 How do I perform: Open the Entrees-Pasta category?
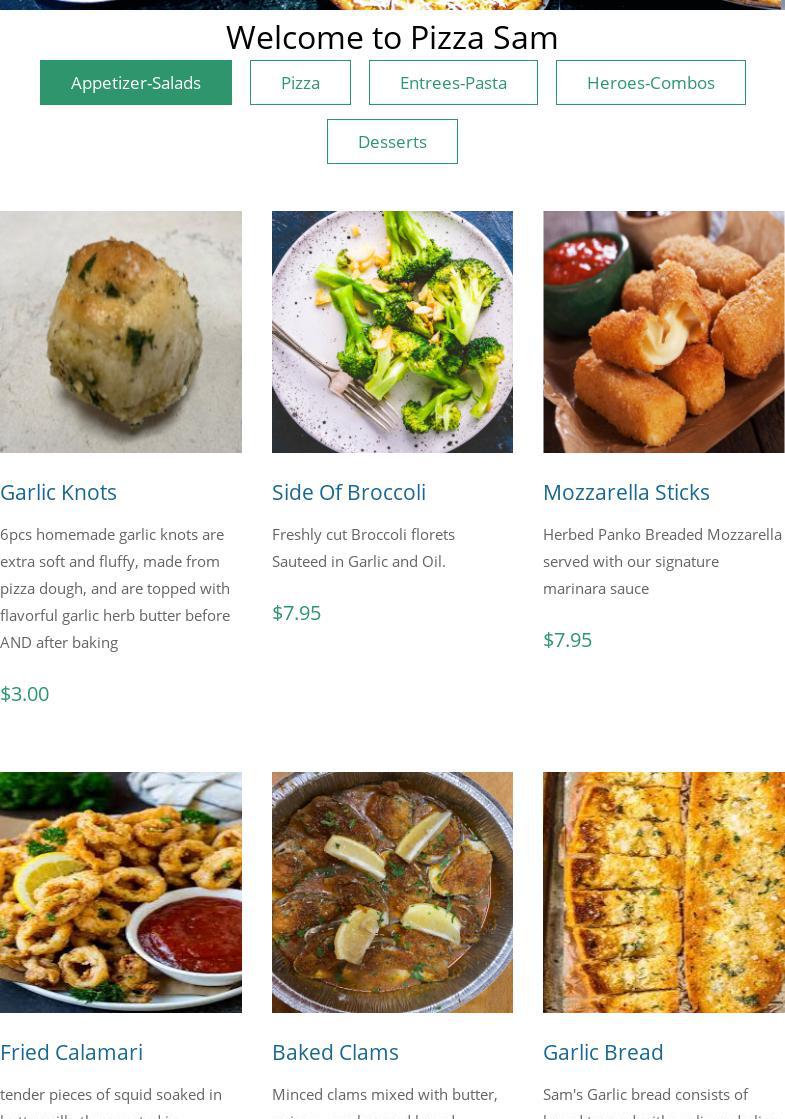tap(453, 83)
